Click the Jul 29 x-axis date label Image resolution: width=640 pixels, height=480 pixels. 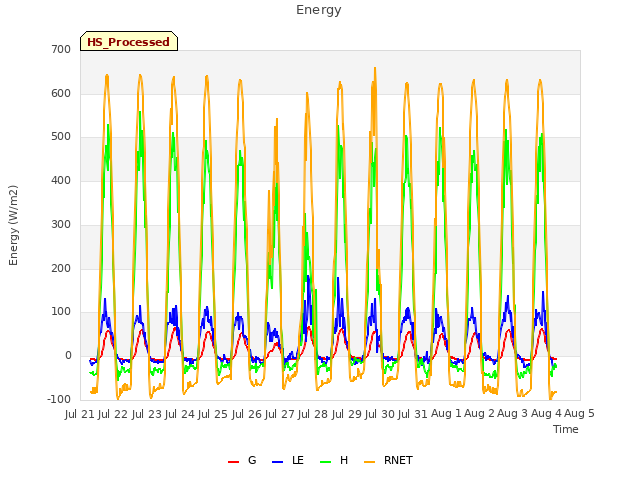tap(347, 414)
